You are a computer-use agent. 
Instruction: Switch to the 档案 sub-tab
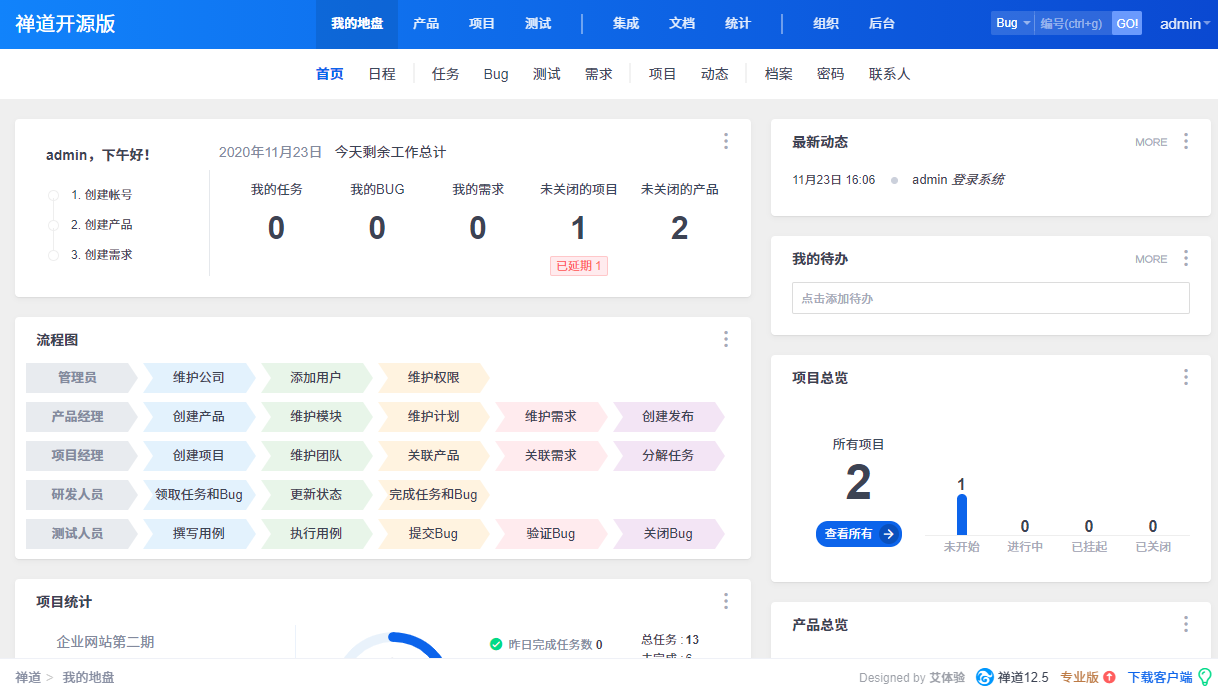coord(779,74)
